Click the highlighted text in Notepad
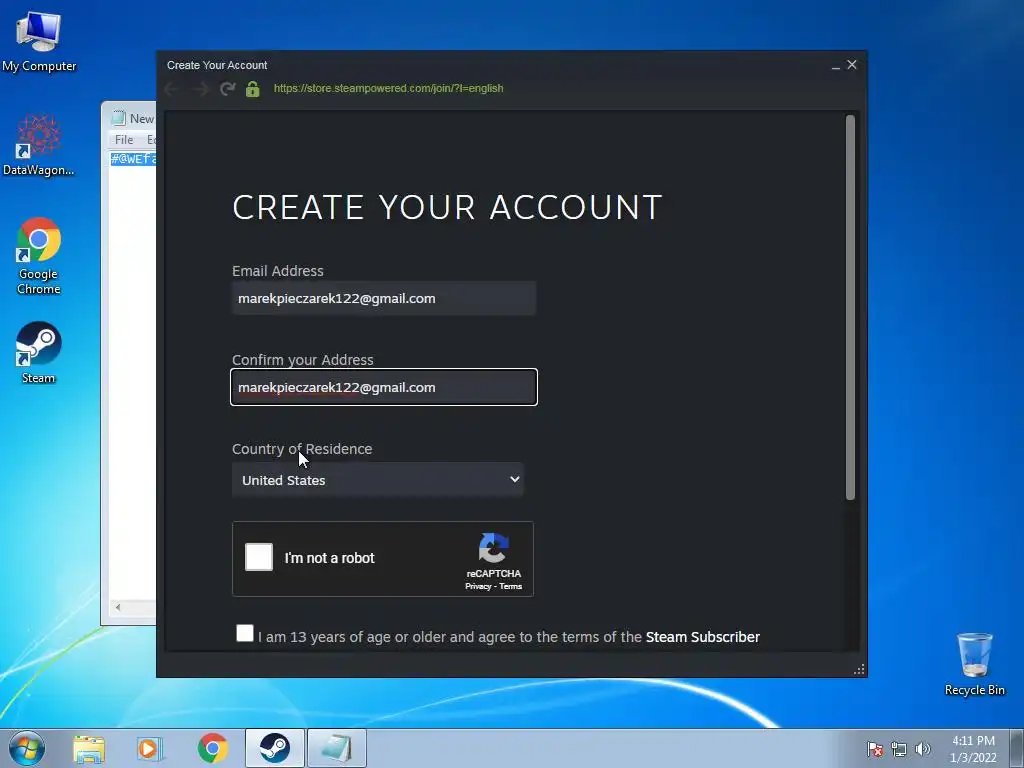The height and width of the screenshot is (768, 1024). (x=133, y=159)
